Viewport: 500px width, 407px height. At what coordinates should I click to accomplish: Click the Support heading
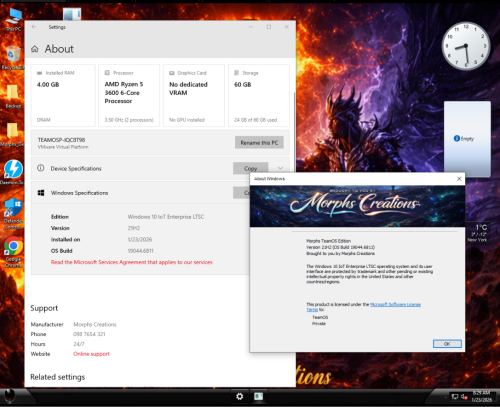pos(44,308)
